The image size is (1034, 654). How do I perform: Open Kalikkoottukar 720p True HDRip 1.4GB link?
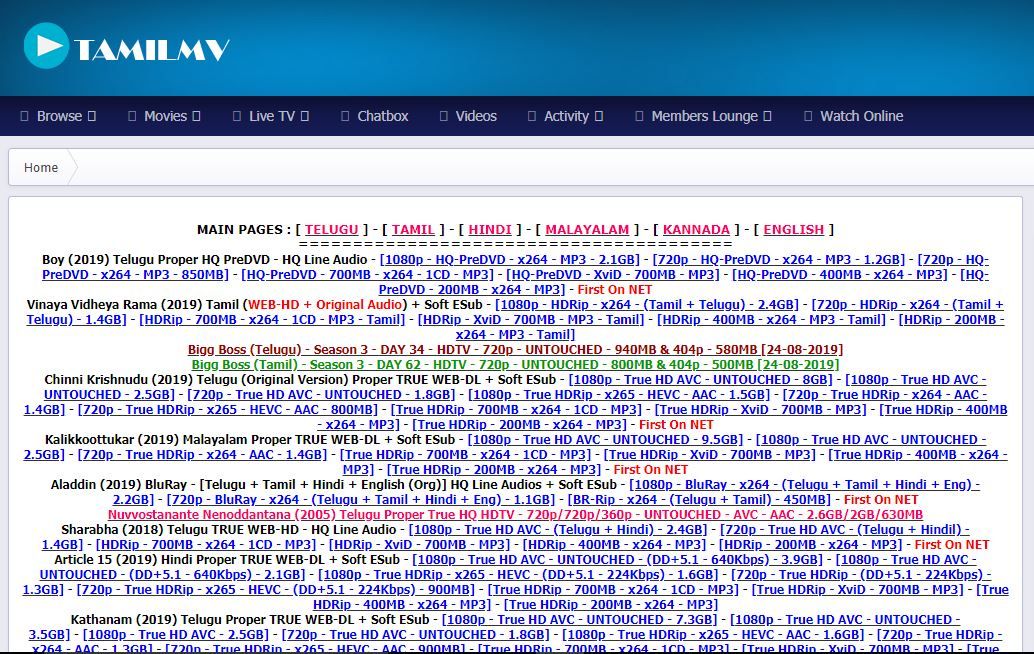[202, 455]
